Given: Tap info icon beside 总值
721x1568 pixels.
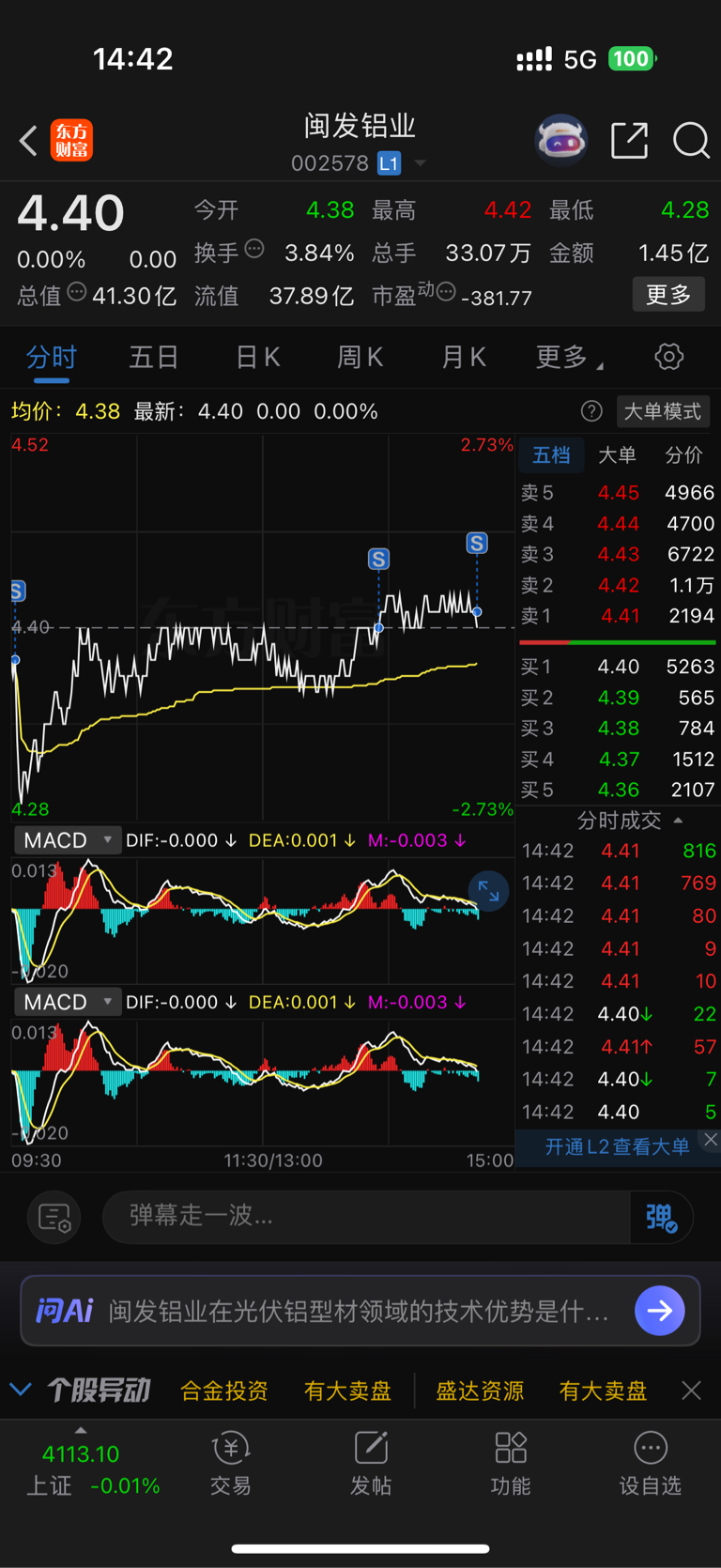Looking at the screenshot, I should coord(77,292).
